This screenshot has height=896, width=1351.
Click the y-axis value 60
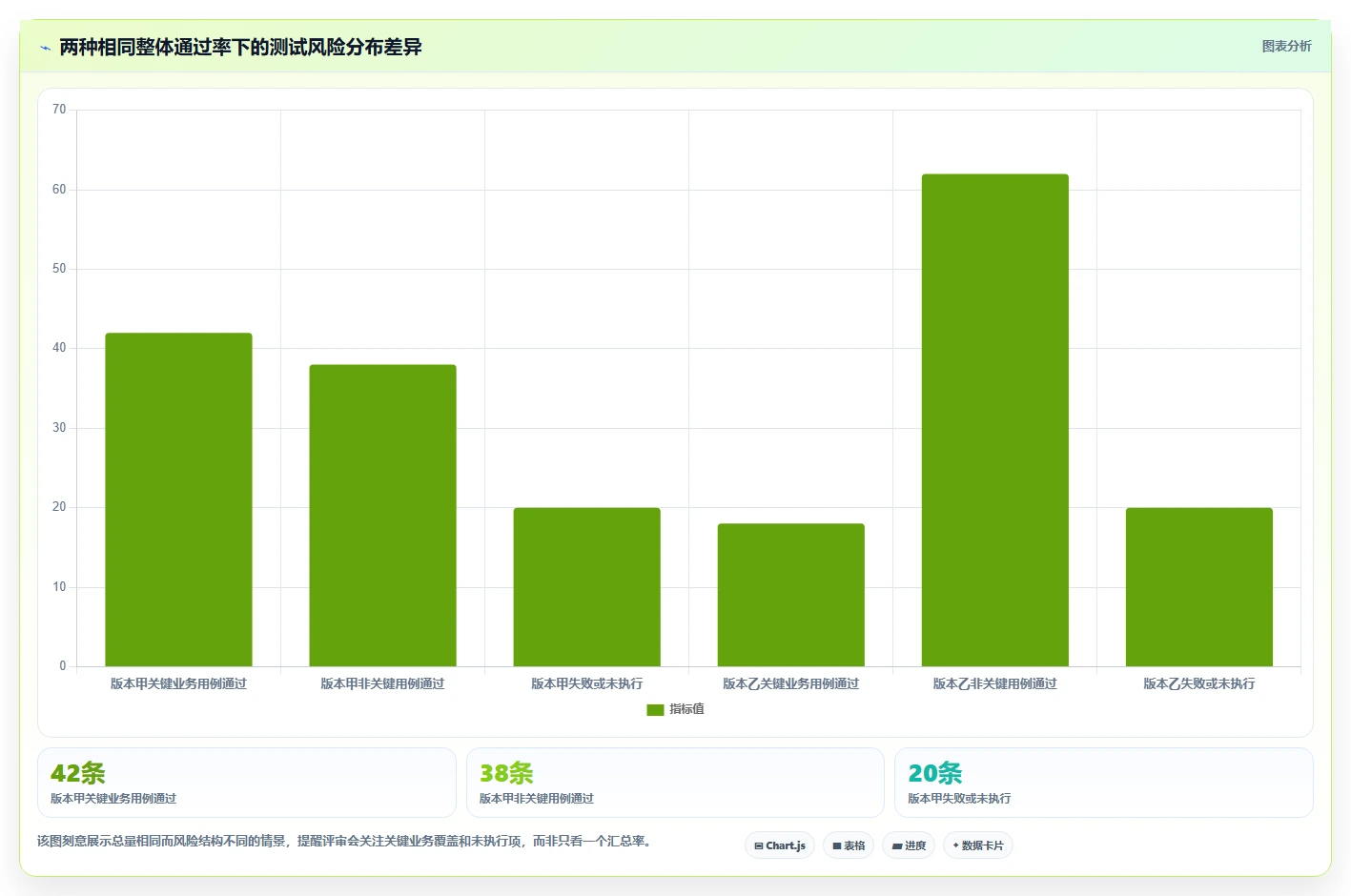(59, 190)
